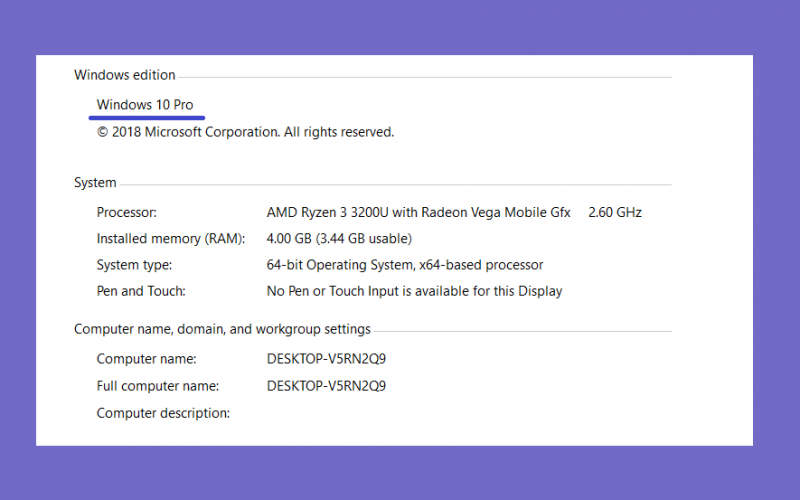Click the DESKTOP-V5RN2Q9 computer name value
800x500 pixels.
[327, 359]
